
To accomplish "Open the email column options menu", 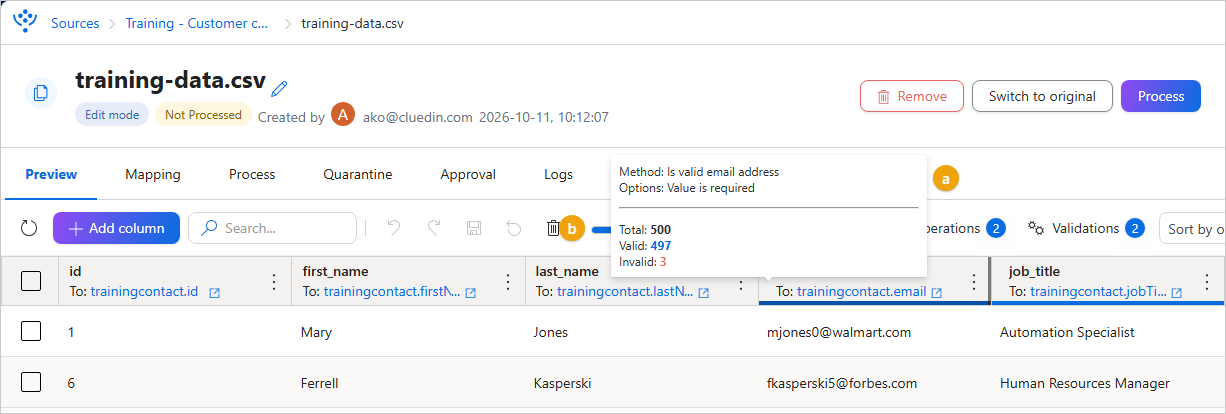I will coord(974,282).
